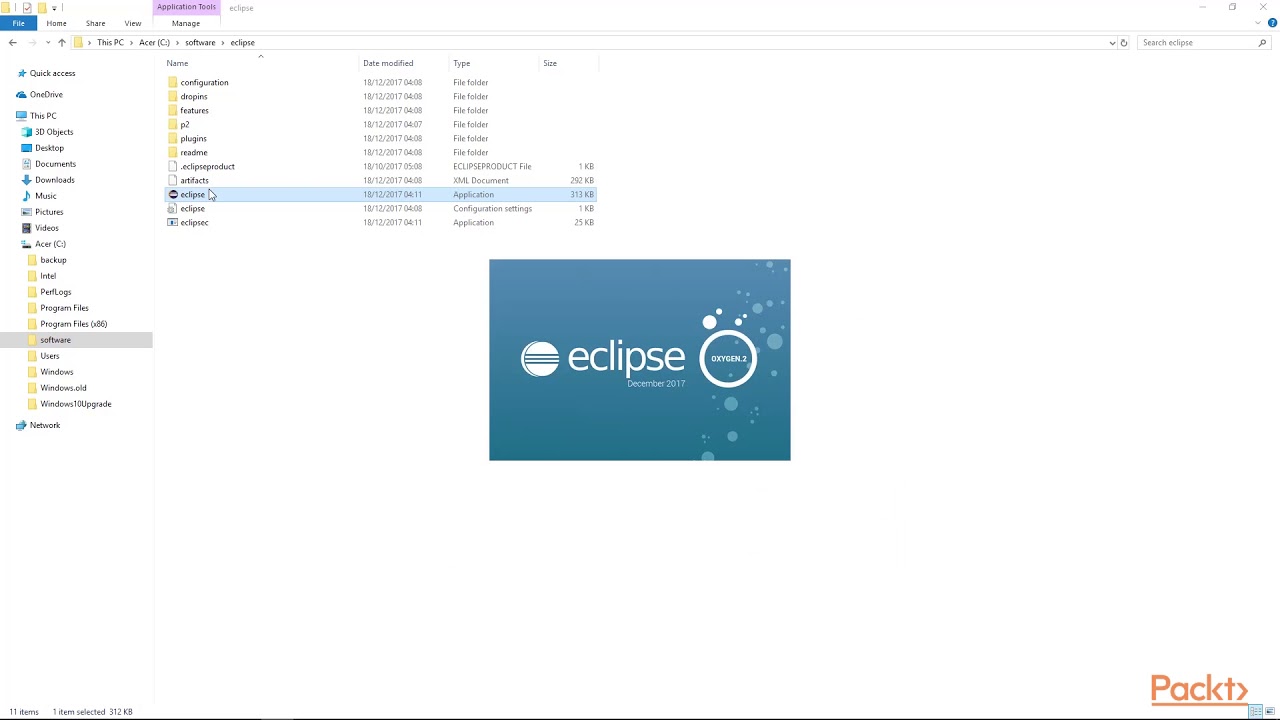Viewport: 1280px width, 720px height.
Task: Switch to the Home ribbon tab
Action: click(56, 23)
